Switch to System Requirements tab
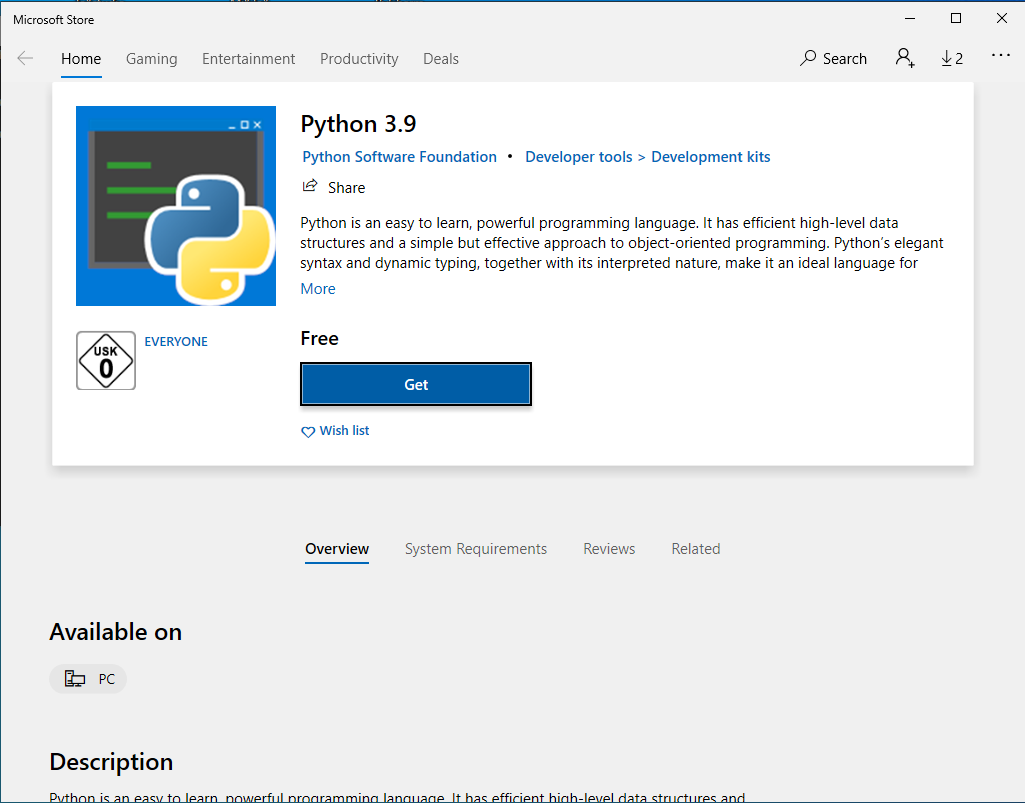Viewport: 1025px width, 803px height. [x=476, y=549]
